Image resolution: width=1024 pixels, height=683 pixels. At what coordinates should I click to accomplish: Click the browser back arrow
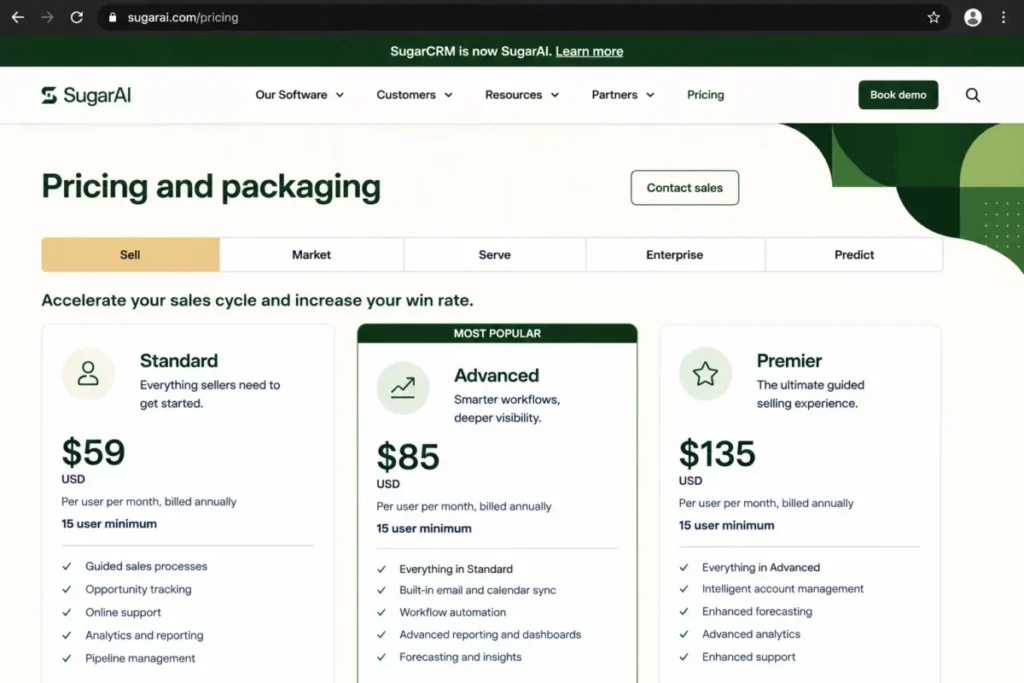click(x=18, y=18)
